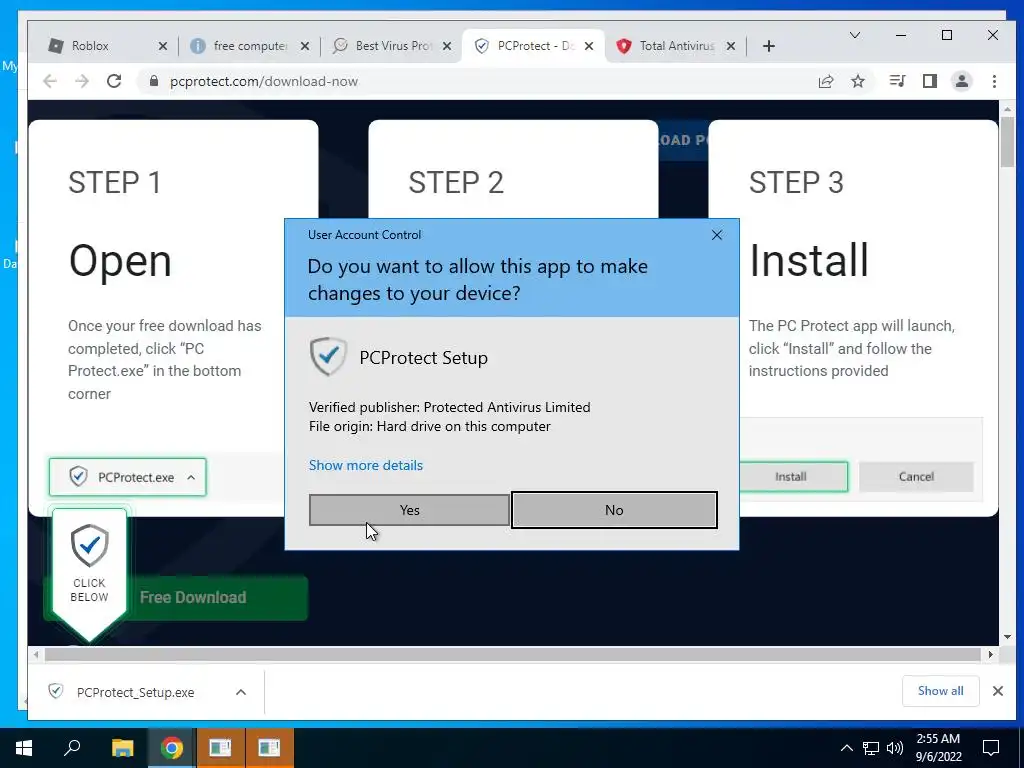This screenshot has width=1024, height=768.
Task: Close the Total Antivirus tab
Action: (x=731, y=46)
